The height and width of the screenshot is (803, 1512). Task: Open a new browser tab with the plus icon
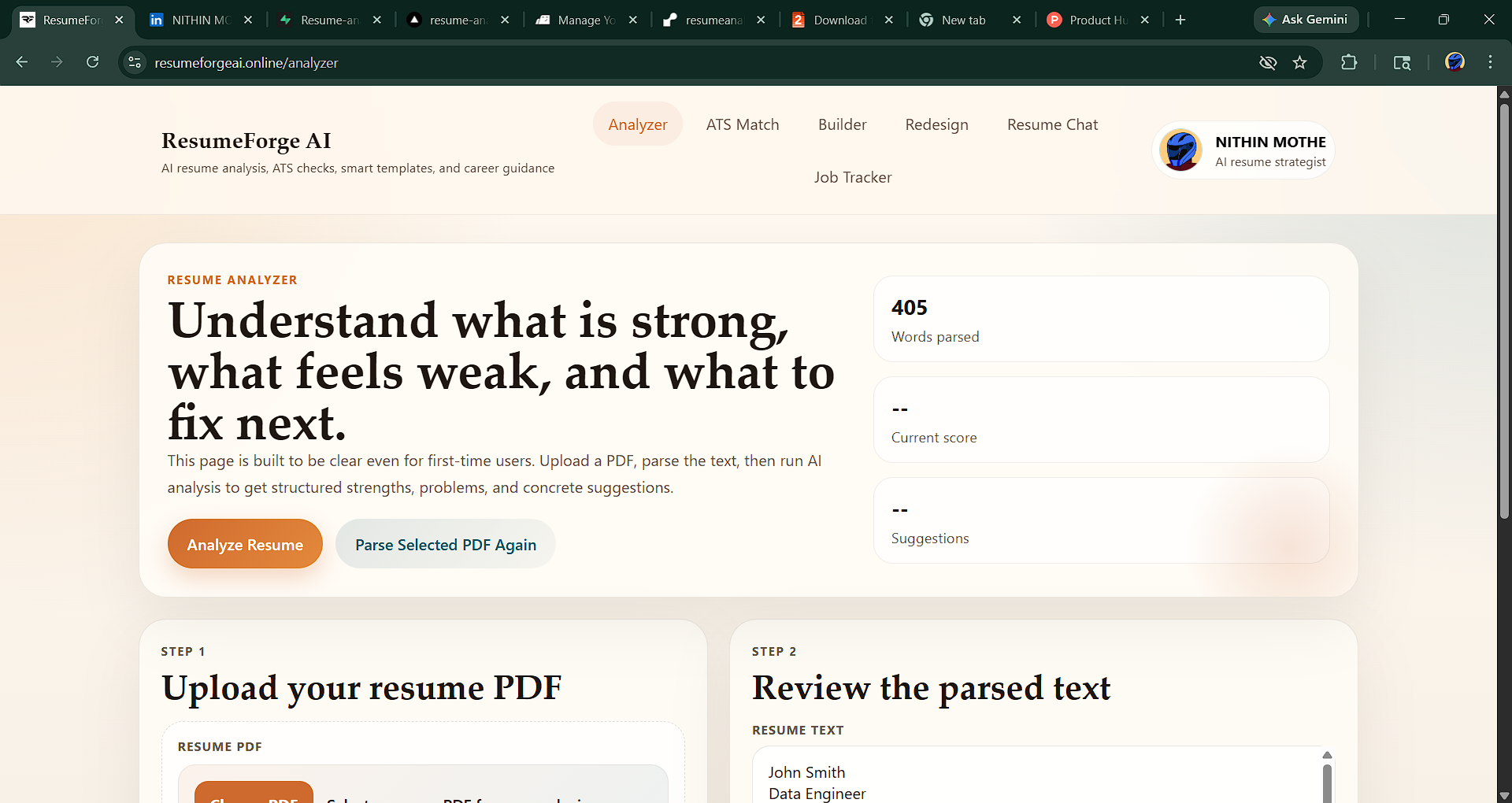pos(1179,20)
